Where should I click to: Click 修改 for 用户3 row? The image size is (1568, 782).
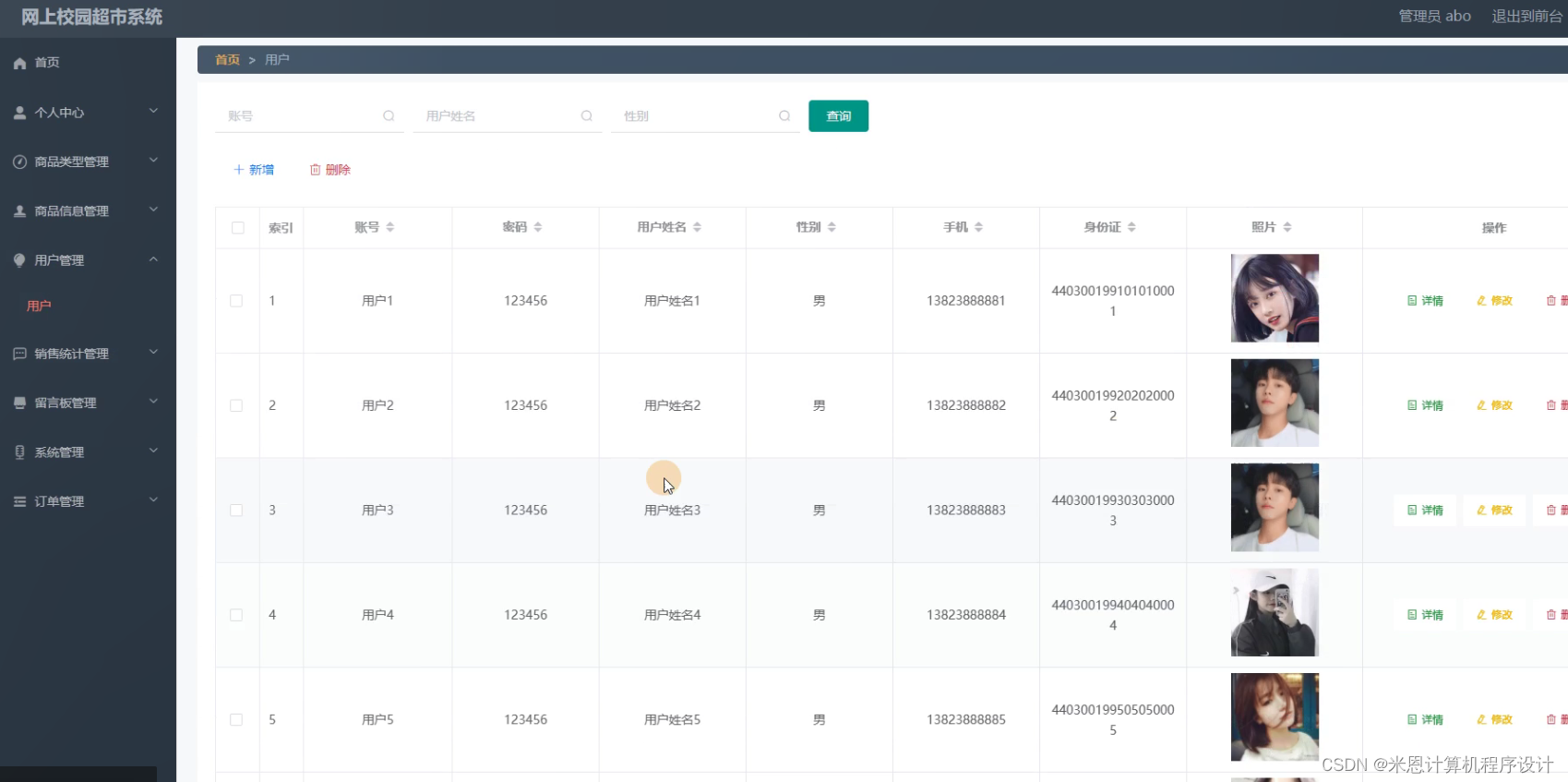pos(1494,511)
